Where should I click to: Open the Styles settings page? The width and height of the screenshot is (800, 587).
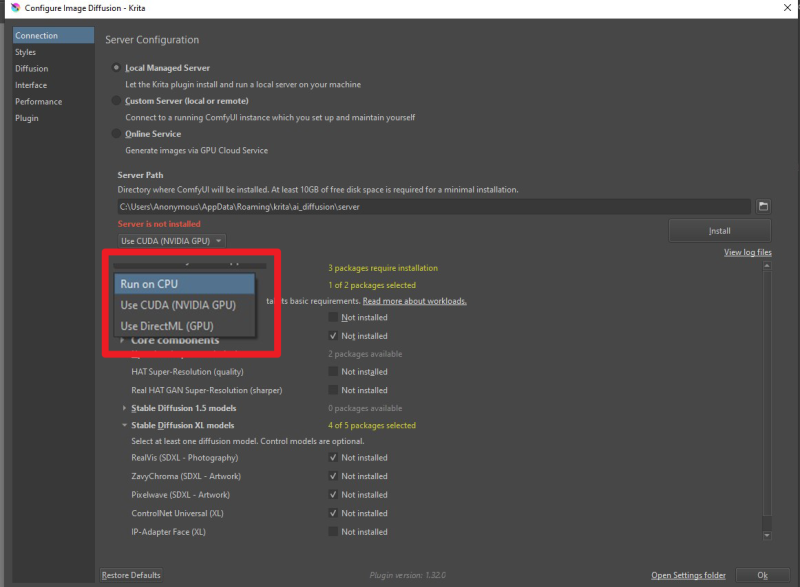[x=53, y=52]
